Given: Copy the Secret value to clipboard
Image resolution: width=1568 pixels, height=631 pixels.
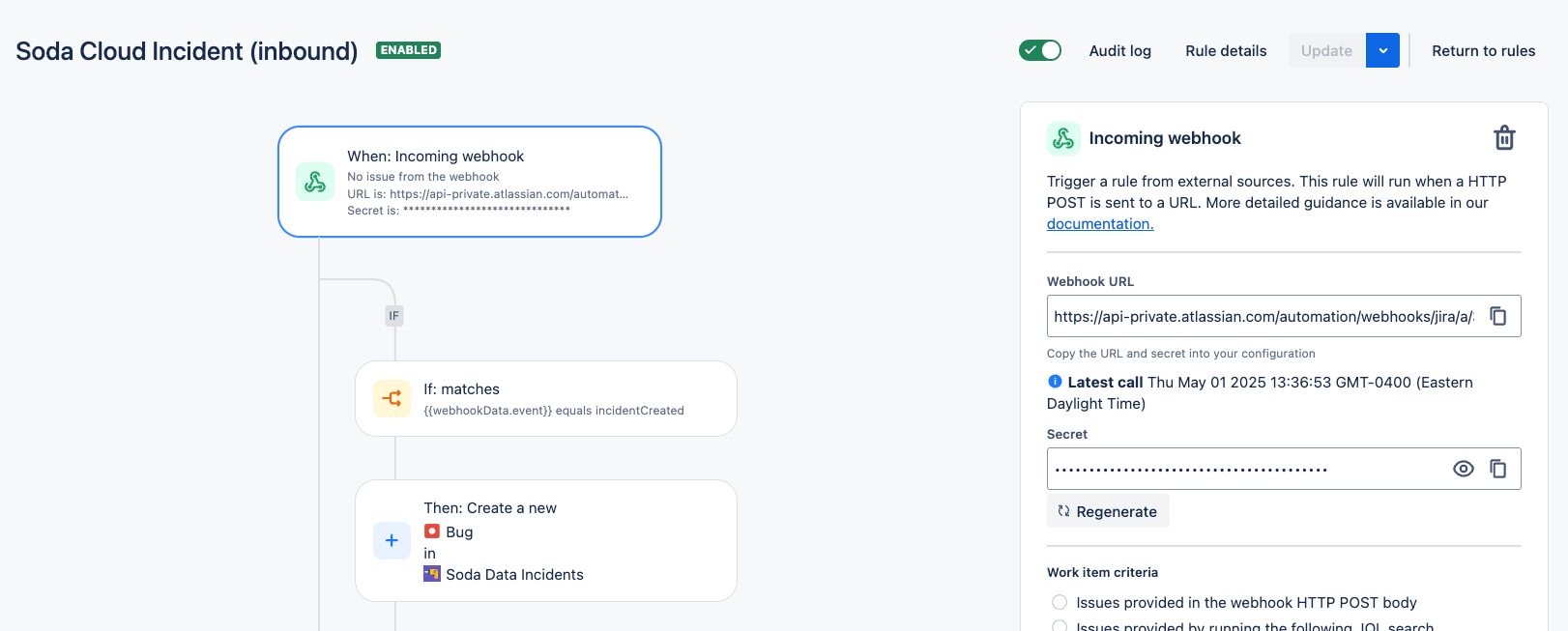Looking at the screenshot, I should [1497, 469].
